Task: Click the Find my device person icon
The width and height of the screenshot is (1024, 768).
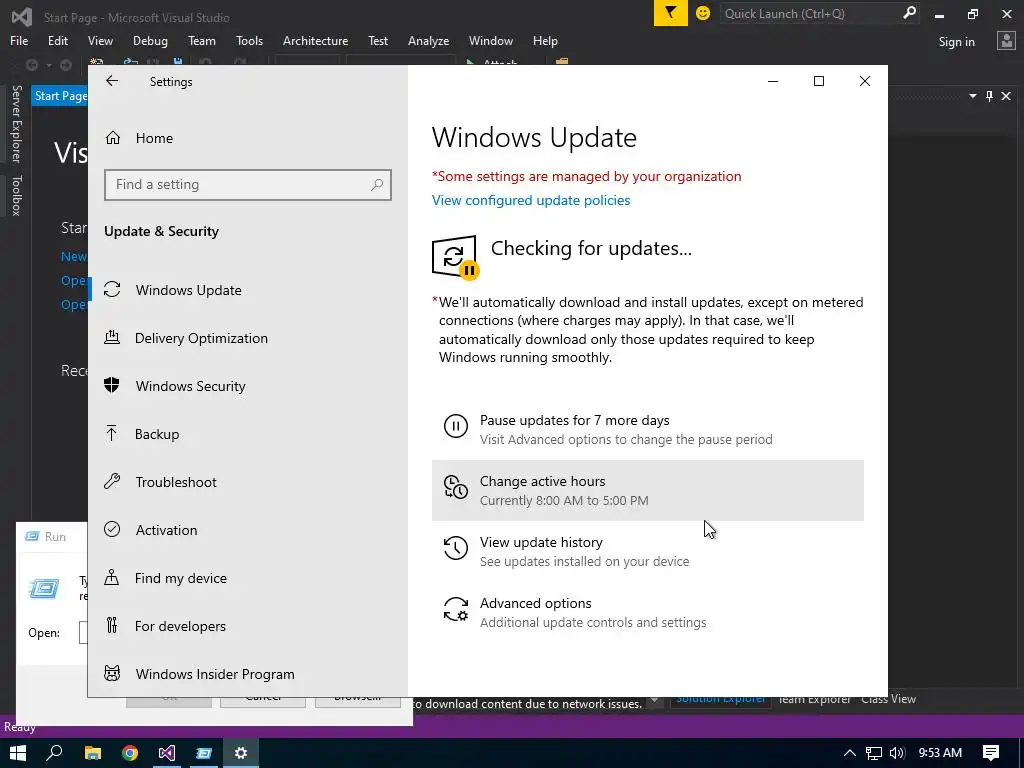Action: [112, 577]
